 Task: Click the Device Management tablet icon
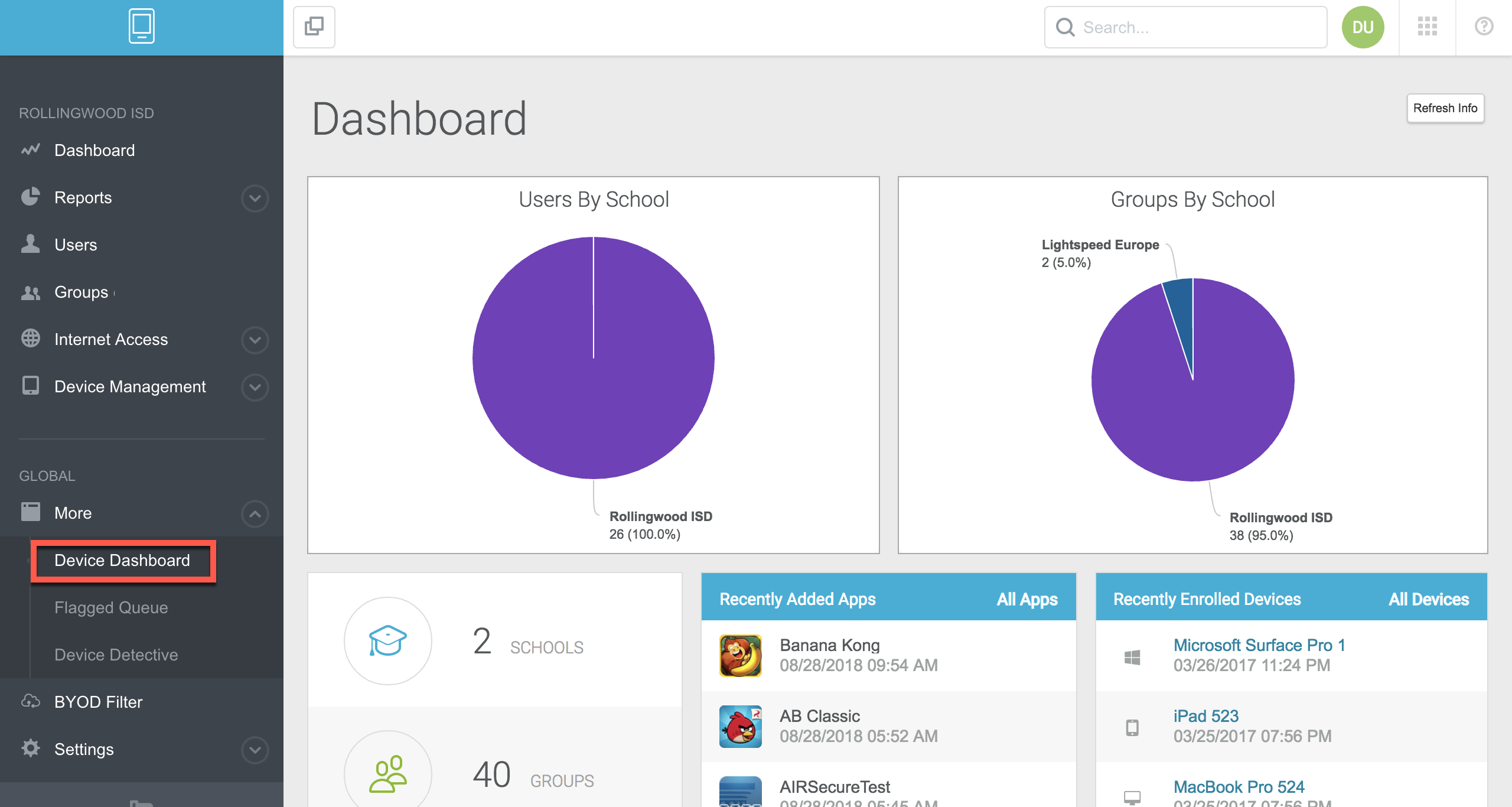click(31, 386)
